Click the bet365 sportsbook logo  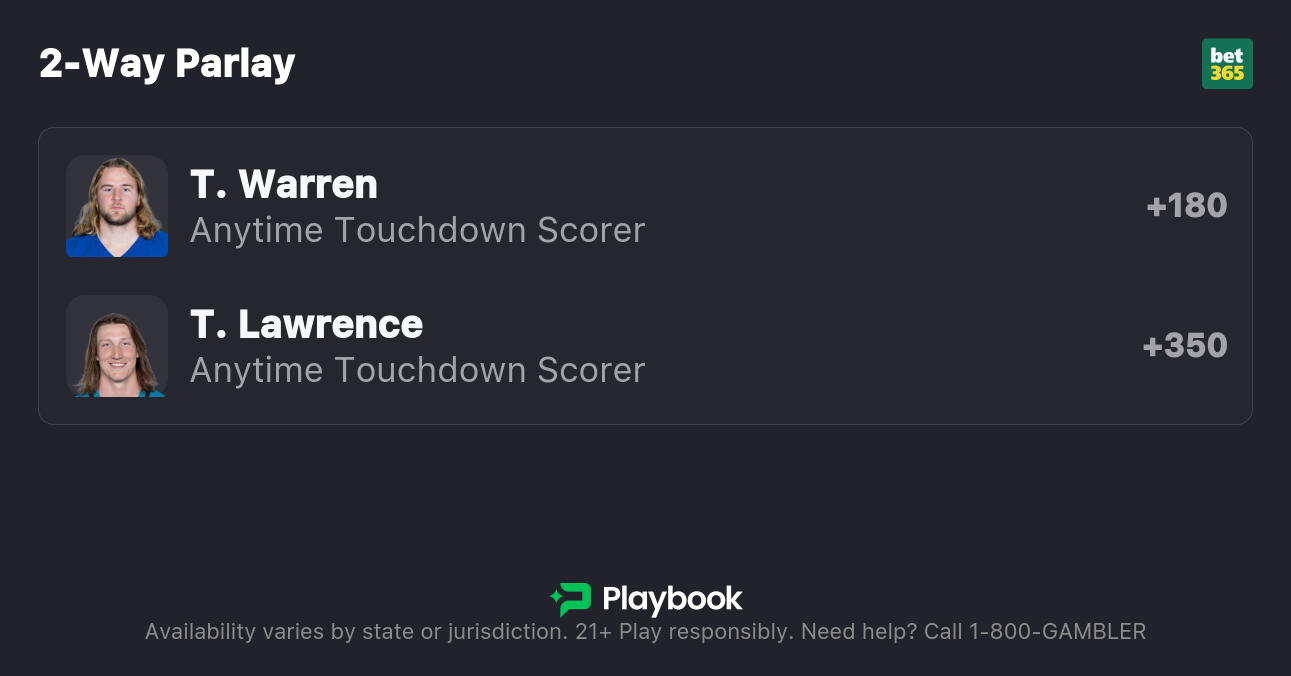coord(1227,64)
